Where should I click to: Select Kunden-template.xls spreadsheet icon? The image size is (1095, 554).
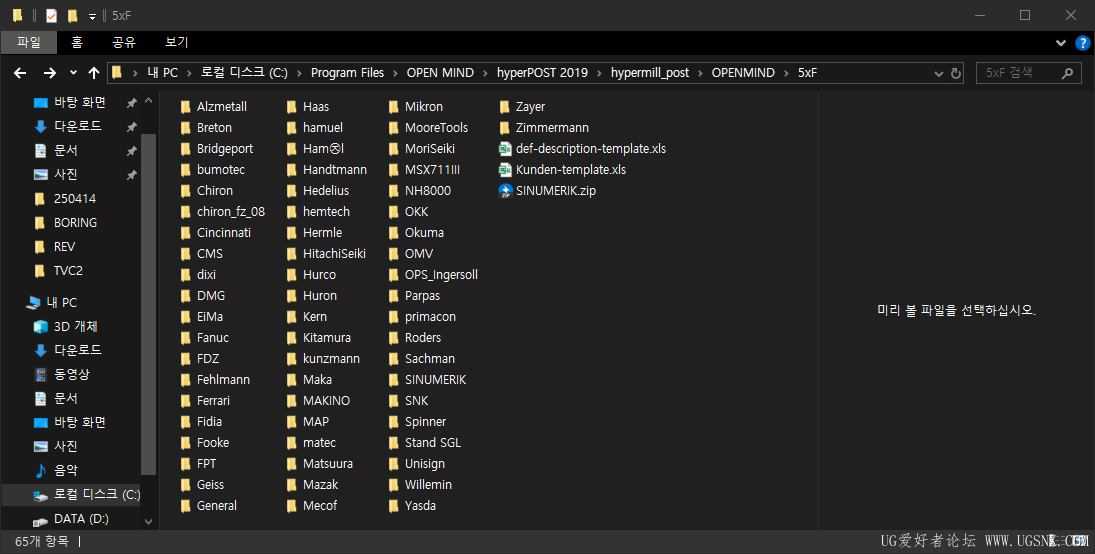[505, 170]
